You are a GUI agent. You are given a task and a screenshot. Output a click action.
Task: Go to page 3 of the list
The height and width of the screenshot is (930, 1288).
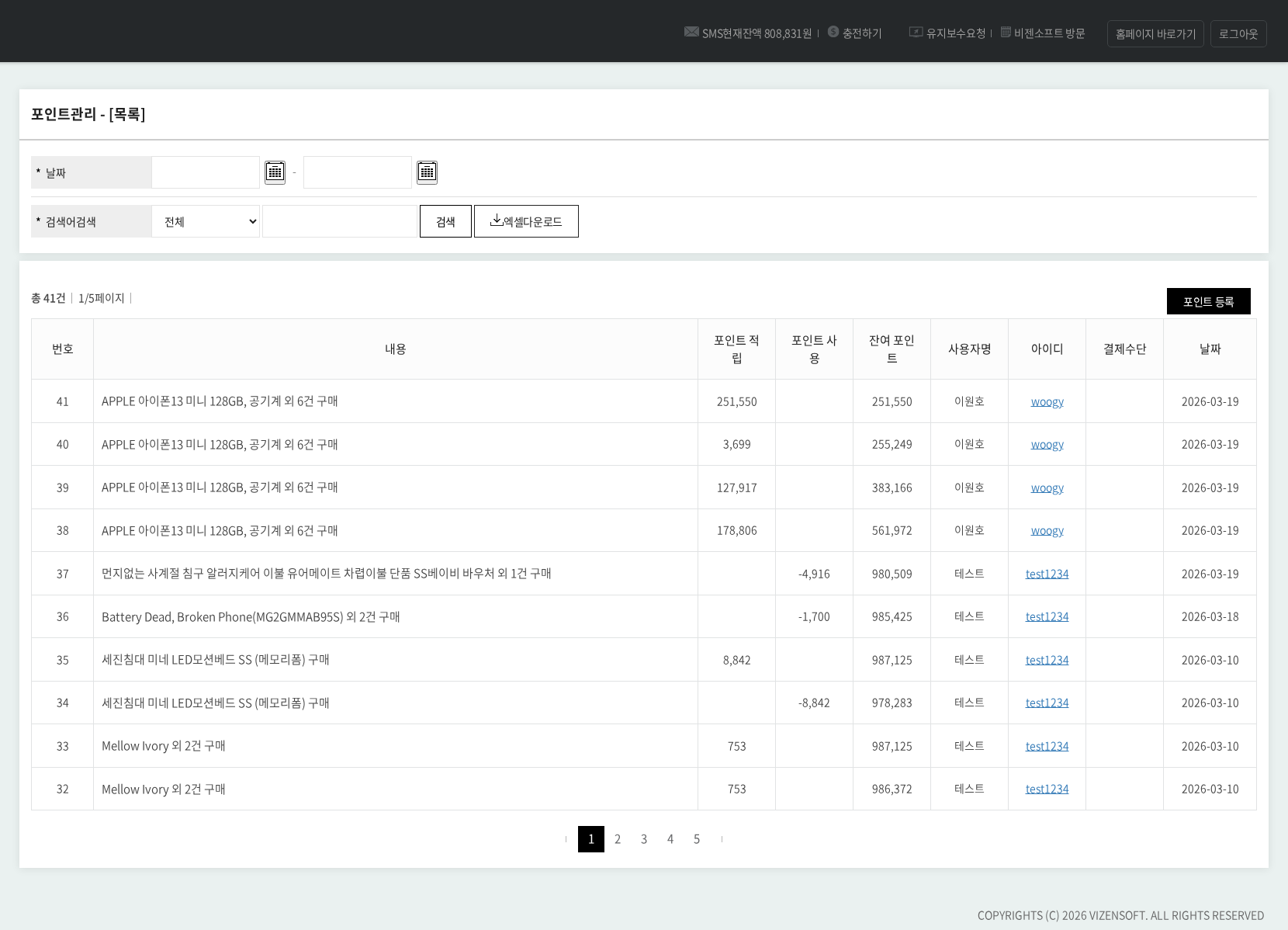(x=644, y=839)
